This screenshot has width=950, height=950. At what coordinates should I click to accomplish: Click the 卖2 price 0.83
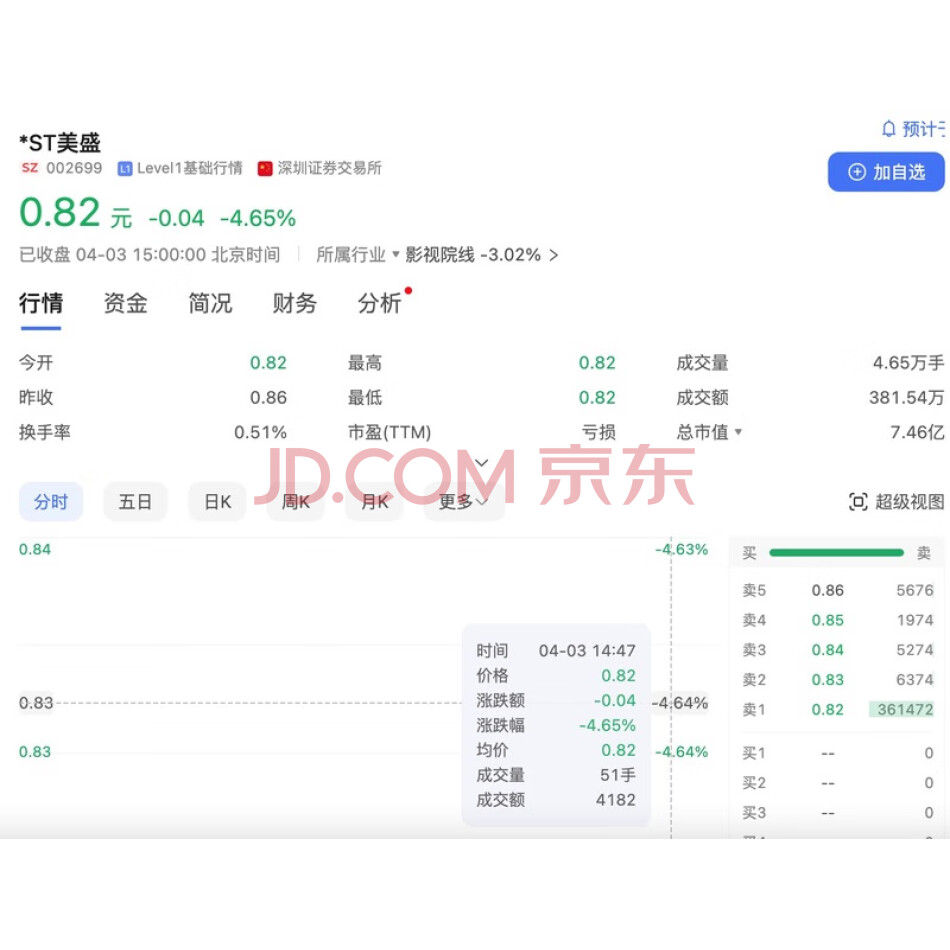pos(828,679)
